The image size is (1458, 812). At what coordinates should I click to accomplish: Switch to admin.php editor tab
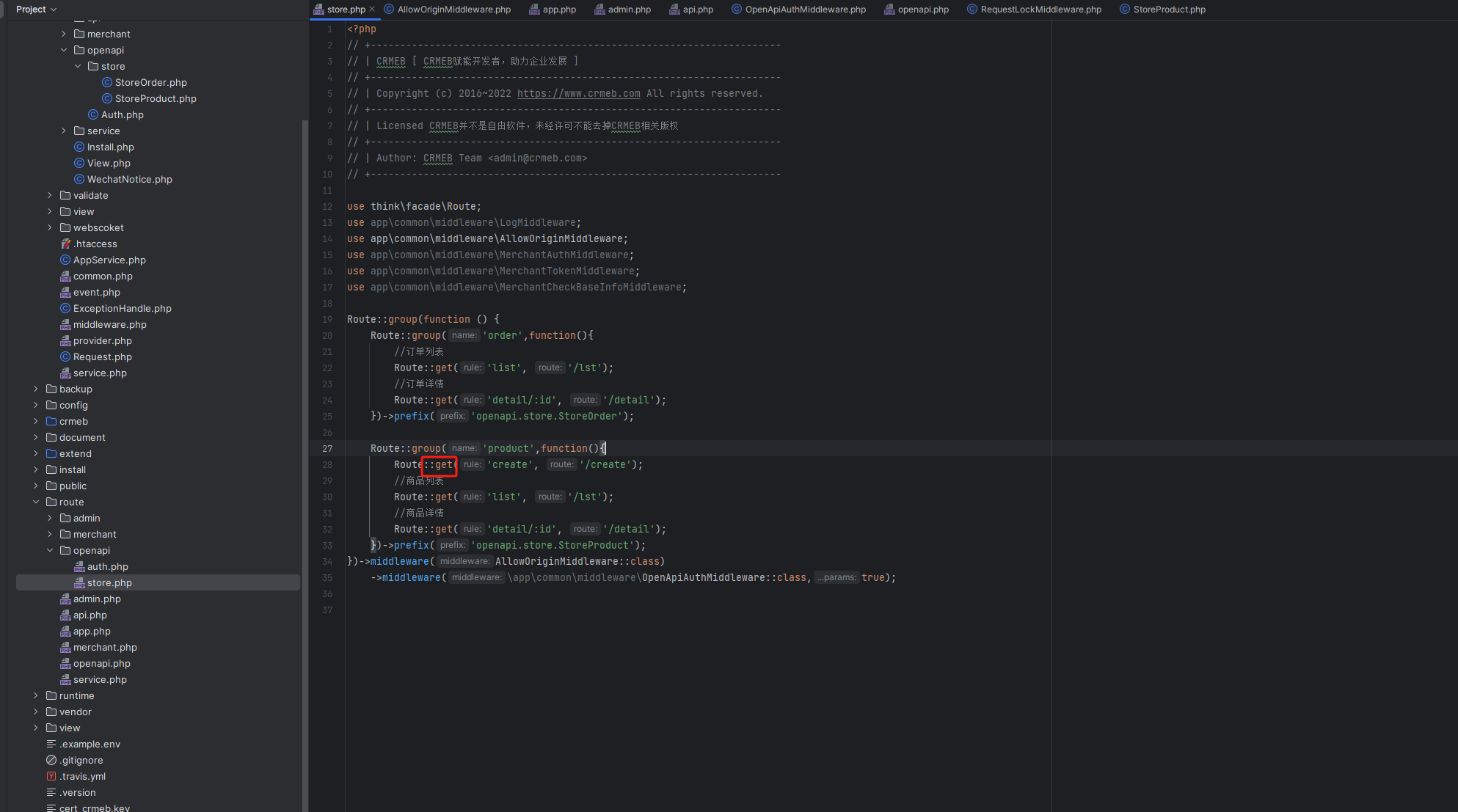tap(622, 10)
